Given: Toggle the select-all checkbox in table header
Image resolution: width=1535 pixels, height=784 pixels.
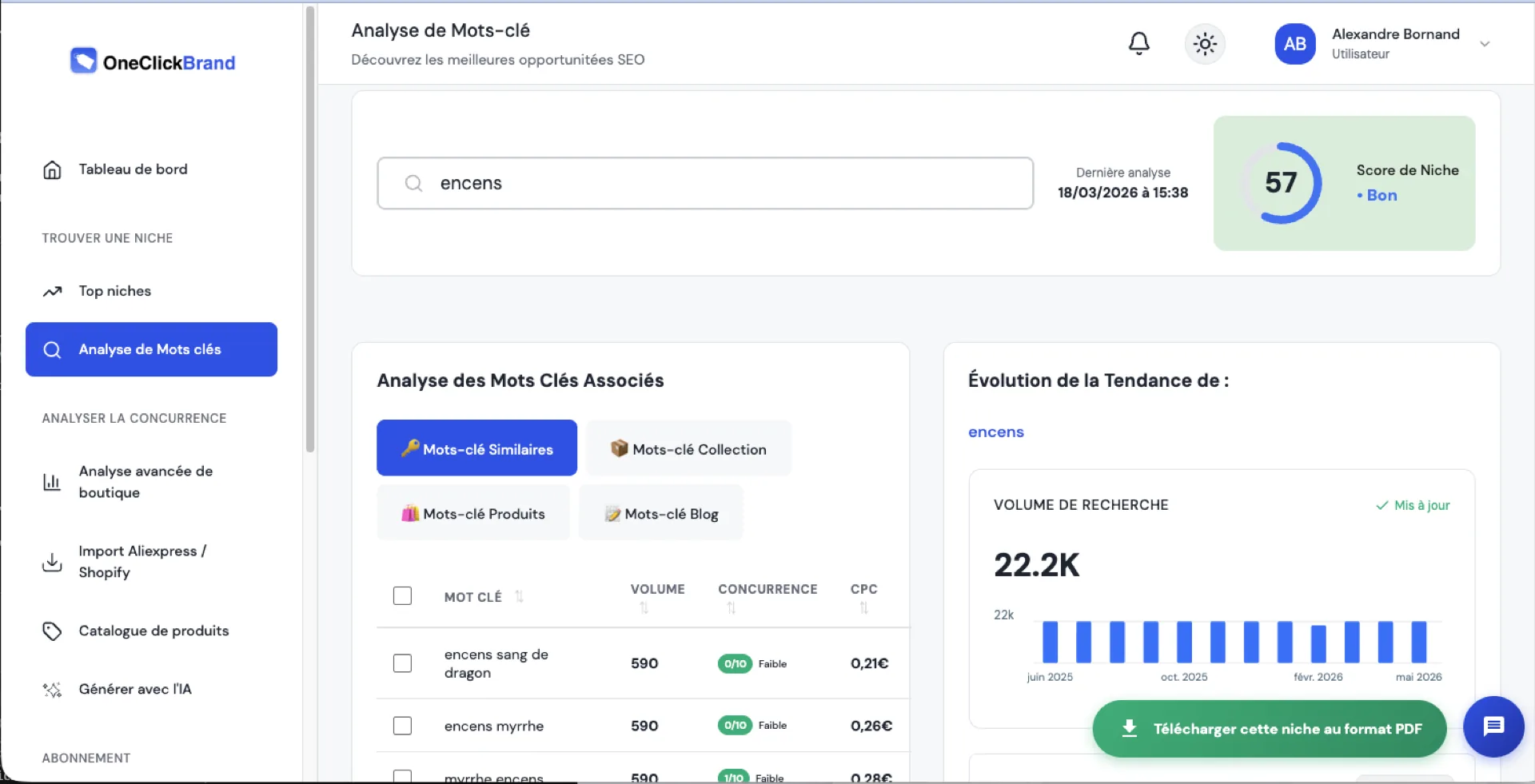Looking at the screenshot, I should click(402, 595).
